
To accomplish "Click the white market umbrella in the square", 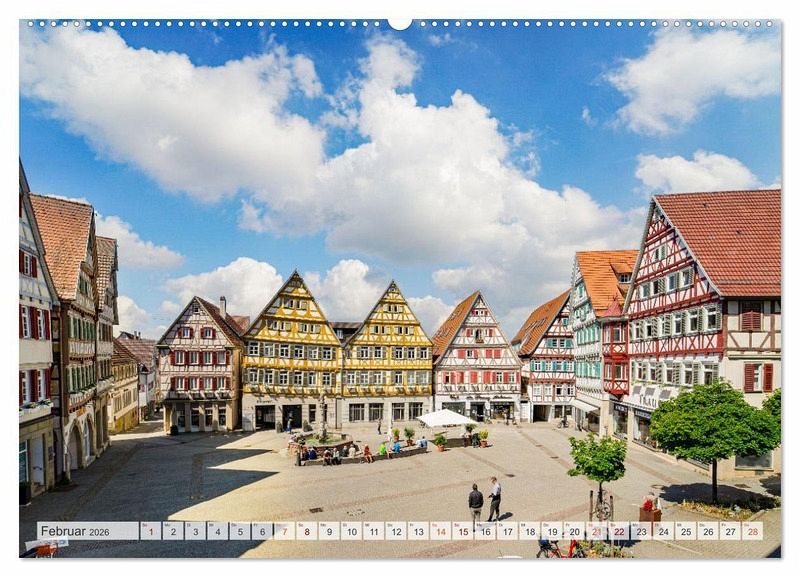I will click(444, 418).
